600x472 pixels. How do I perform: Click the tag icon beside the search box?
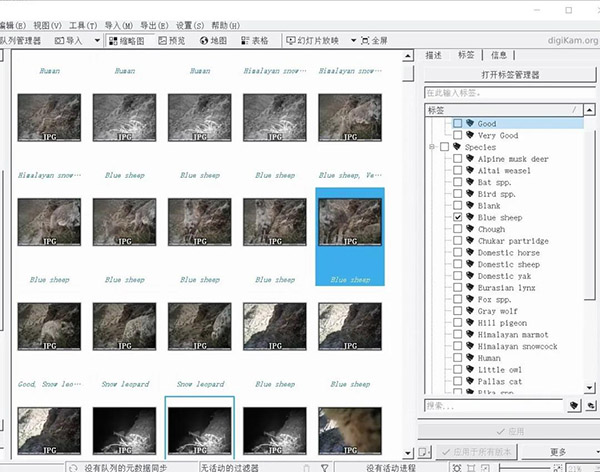574,406
